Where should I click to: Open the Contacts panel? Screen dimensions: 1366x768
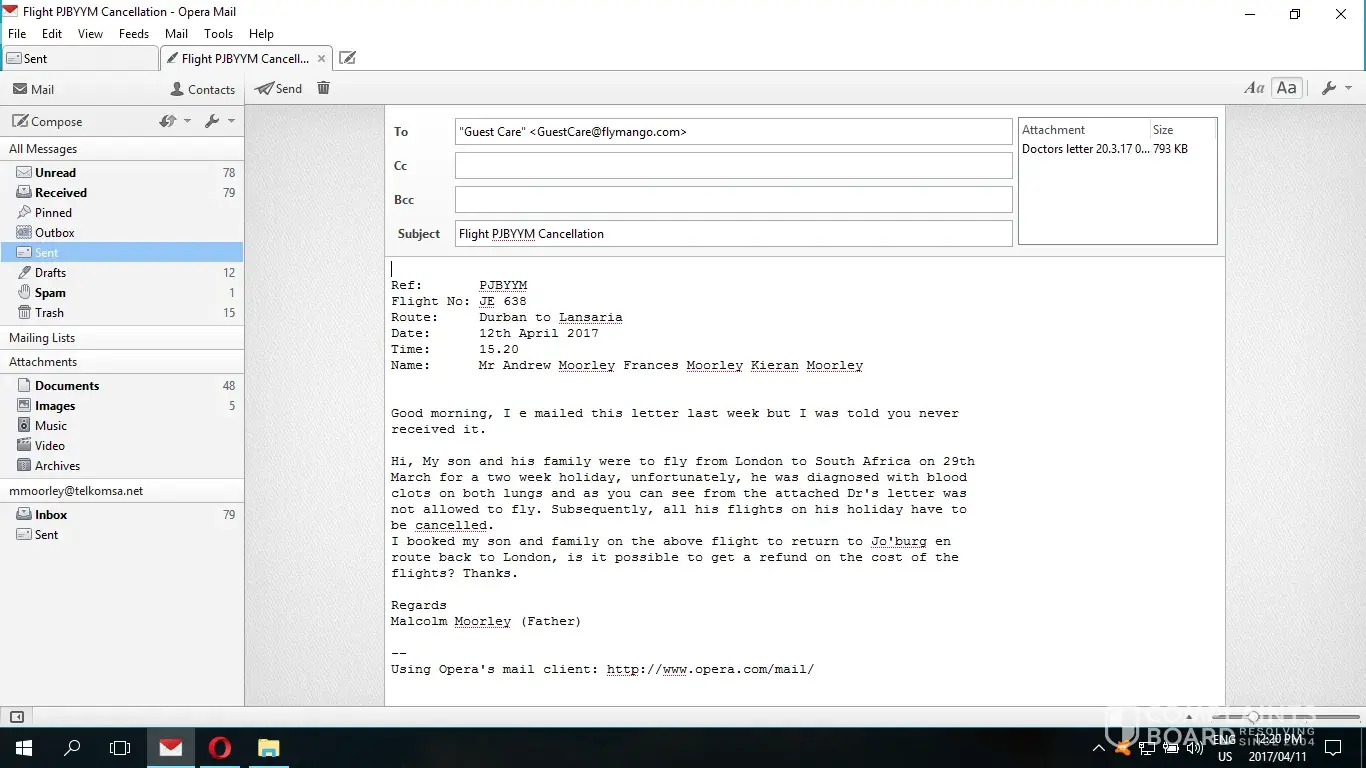click(203, 89)
